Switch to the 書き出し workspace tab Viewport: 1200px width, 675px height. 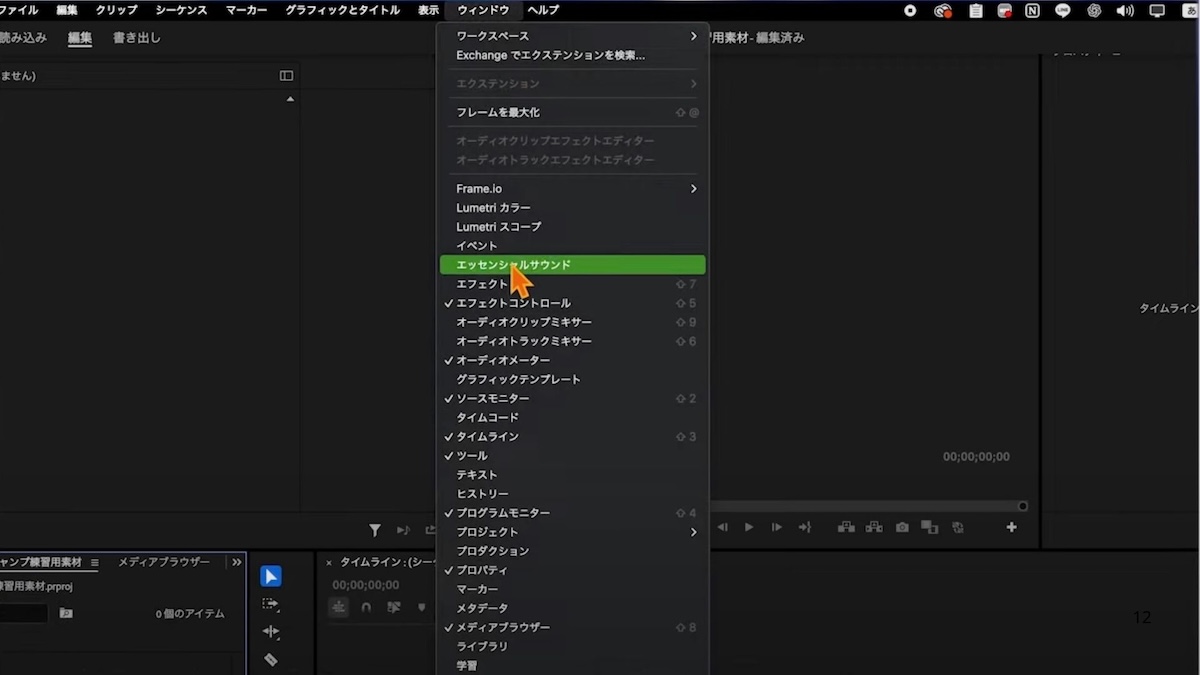click(136, 38)
